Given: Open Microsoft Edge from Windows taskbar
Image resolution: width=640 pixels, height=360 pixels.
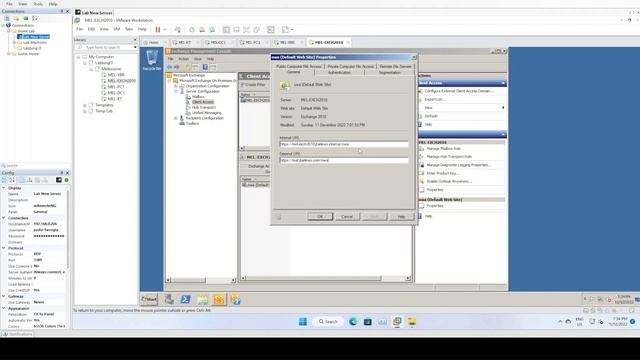Looking at the screenshot, I should point(353,322).
